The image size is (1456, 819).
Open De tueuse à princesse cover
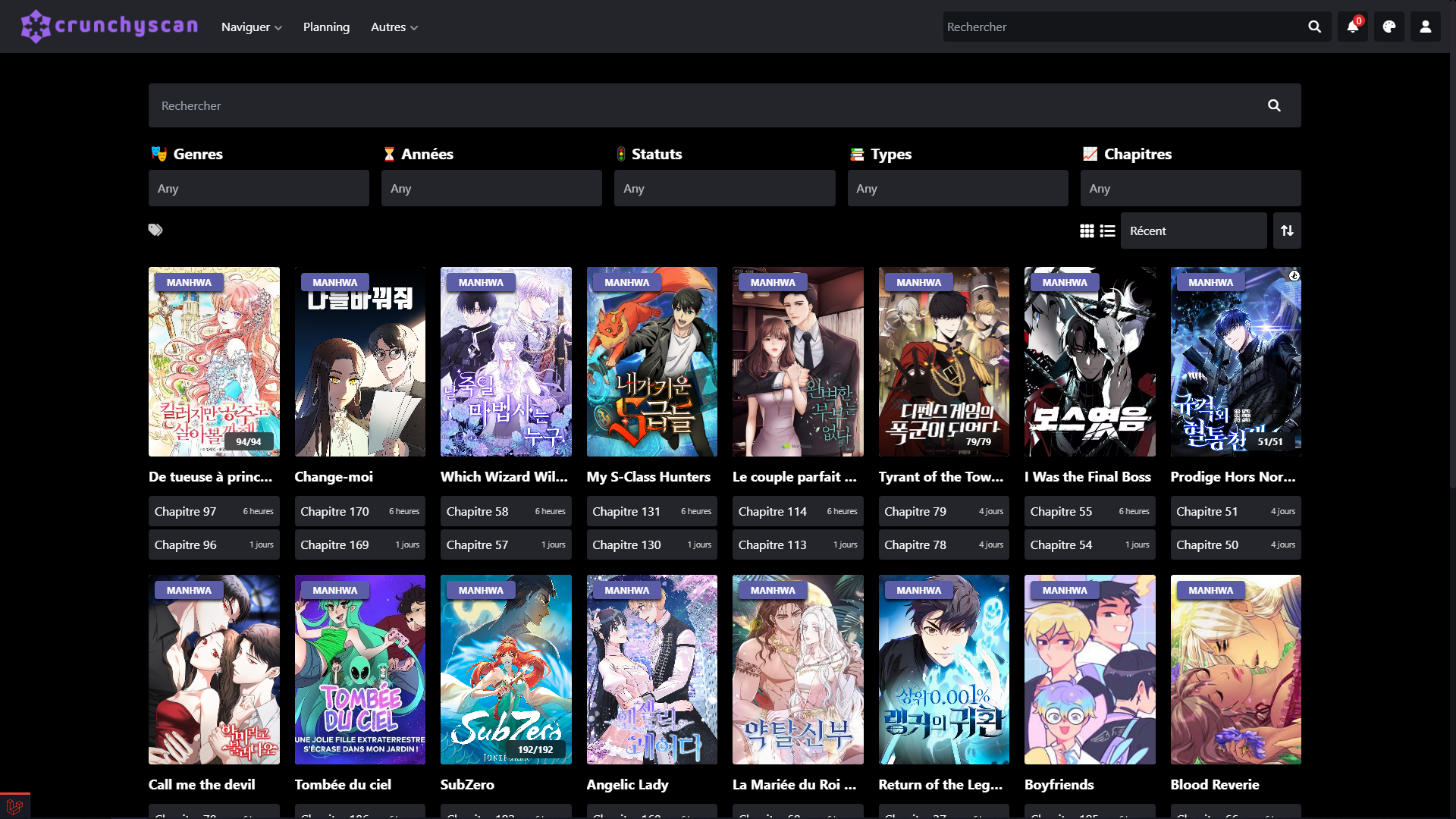(x=214, y=362)
